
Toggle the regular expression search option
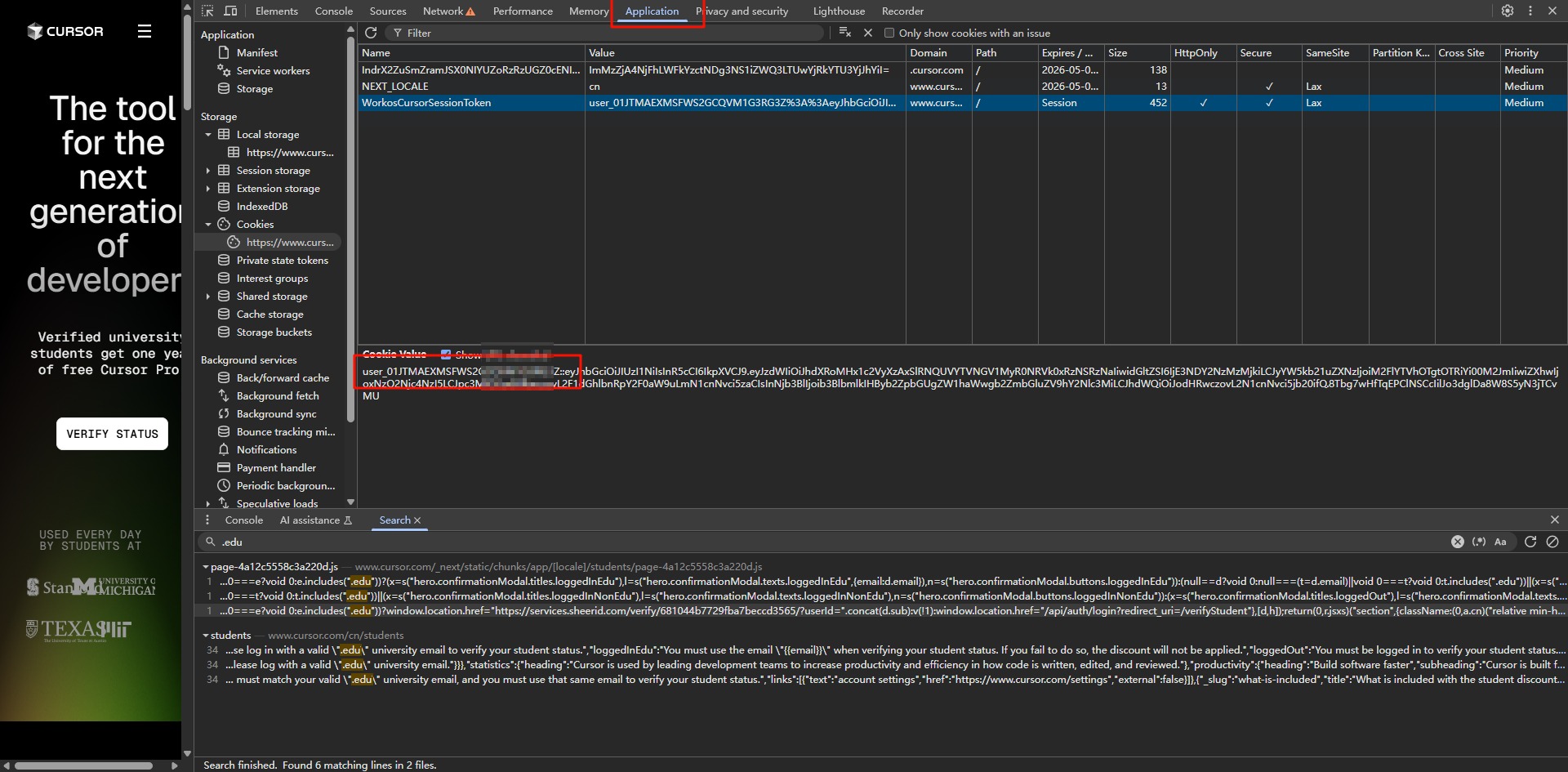click(1479, 542)
